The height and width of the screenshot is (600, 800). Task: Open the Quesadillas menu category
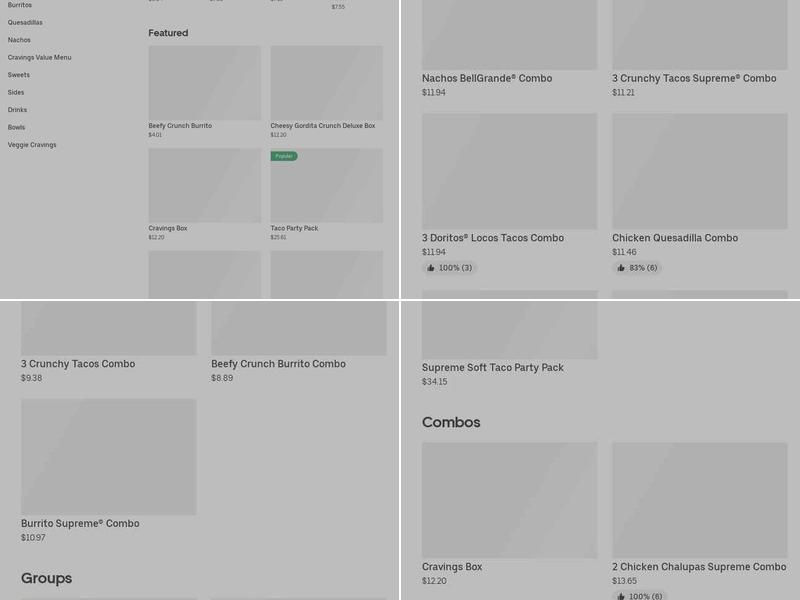25,22
